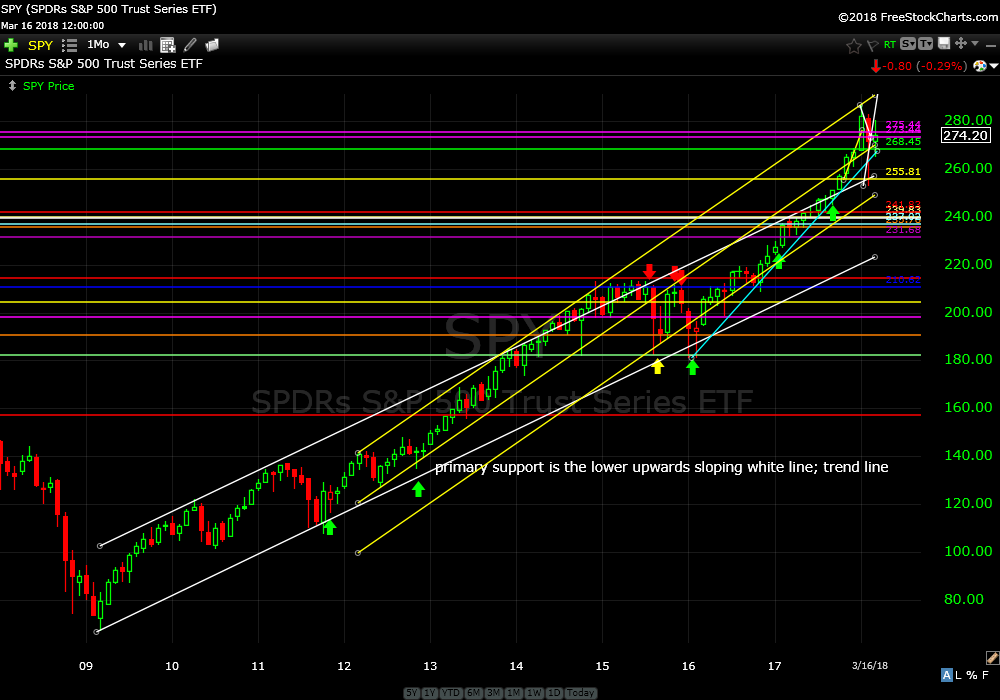Click the four-arrow move chart icon
The image size is (1000, 700).
pyautogui.click(x=961, y=44)
